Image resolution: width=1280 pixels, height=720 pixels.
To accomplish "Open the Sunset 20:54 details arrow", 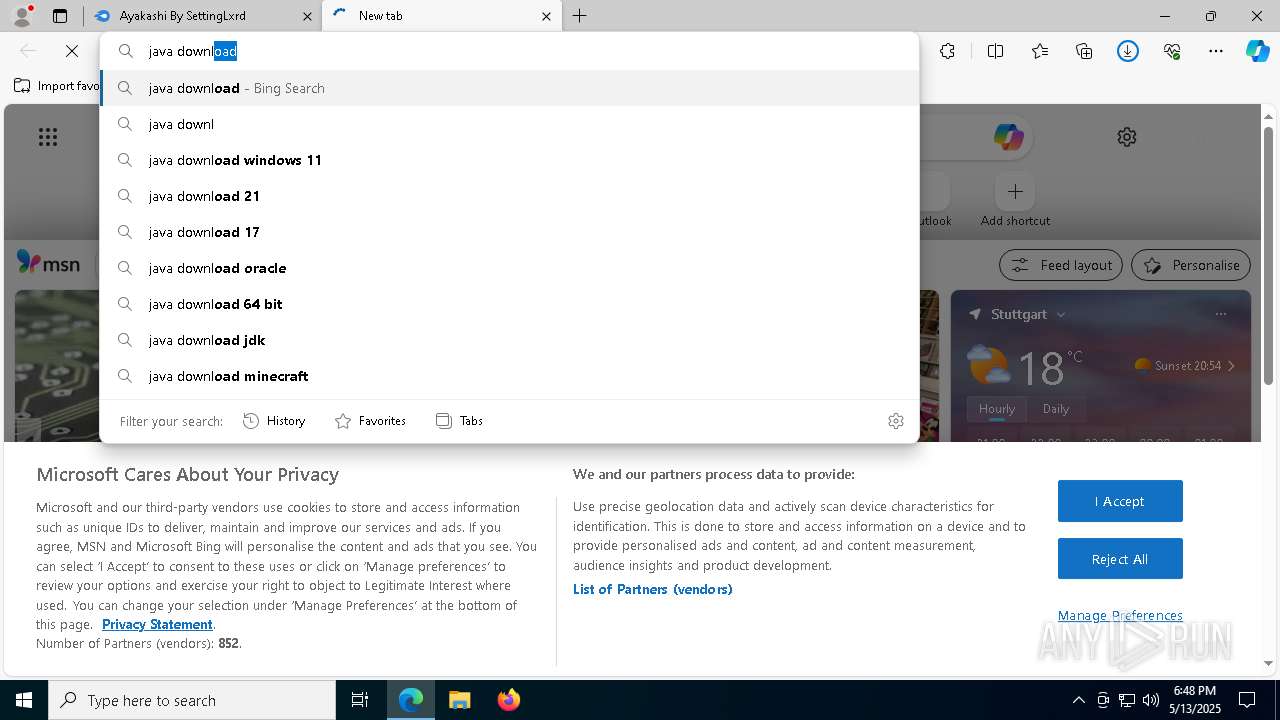I will (x=1231, y=366).
